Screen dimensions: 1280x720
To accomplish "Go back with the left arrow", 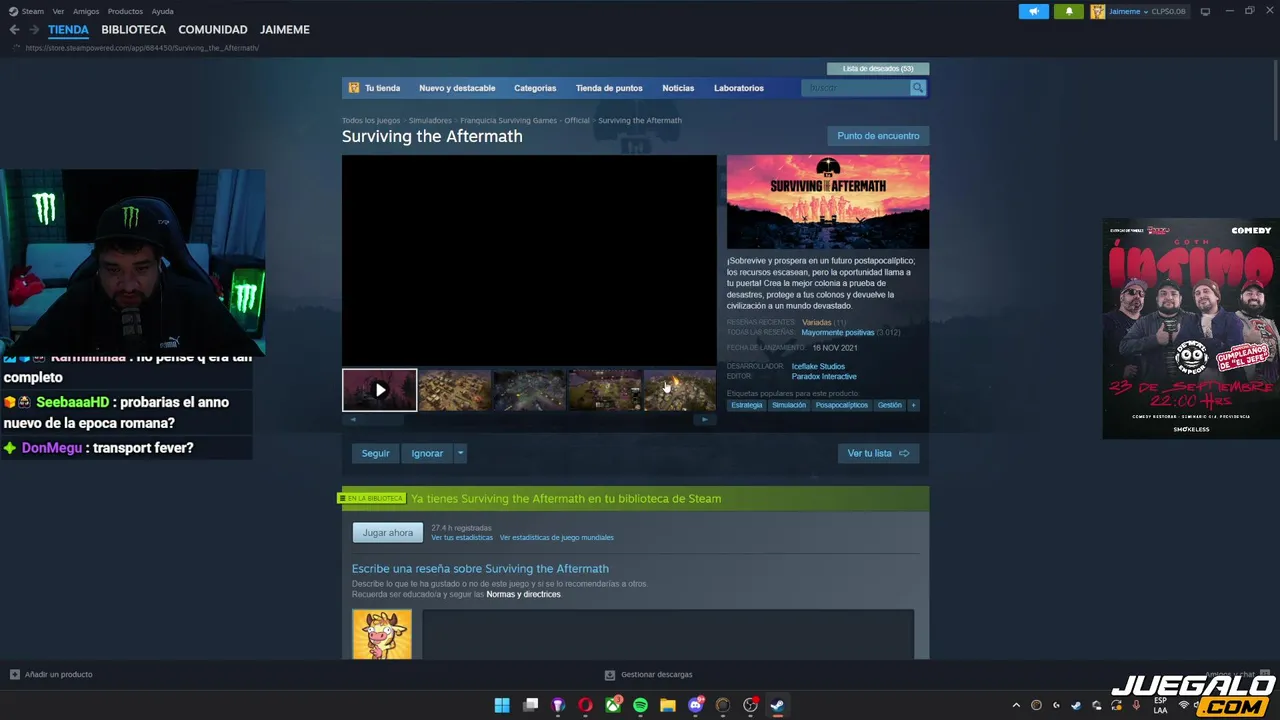I will coord(14,30).
